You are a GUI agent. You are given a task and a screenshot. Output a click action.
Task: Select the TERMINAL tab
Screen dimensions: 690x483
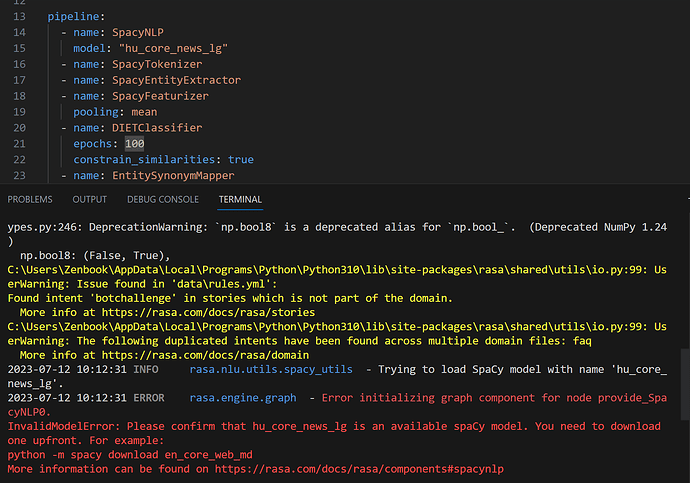[x=240, y=200]
